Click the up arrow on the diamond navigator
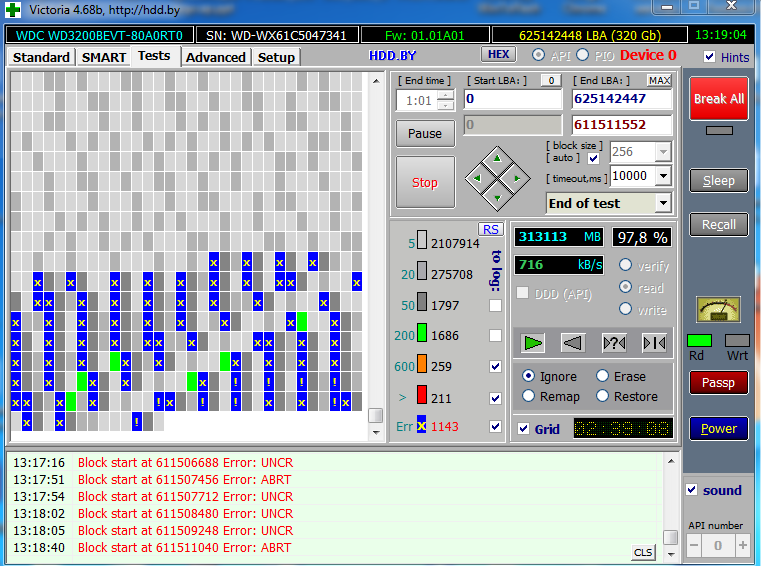 (497, 159)
